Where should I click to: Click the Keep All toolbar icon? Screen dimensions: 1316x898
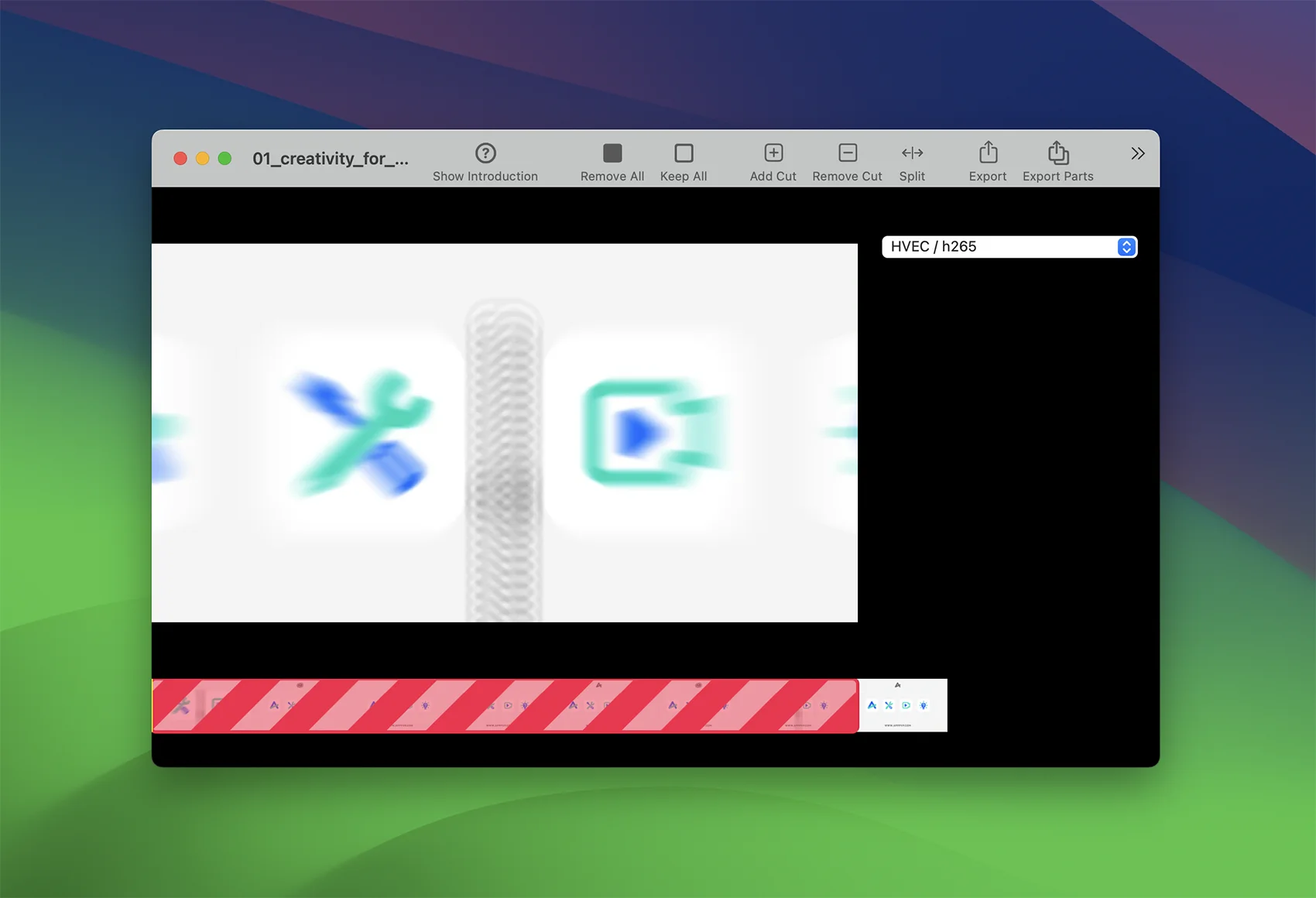684,153
